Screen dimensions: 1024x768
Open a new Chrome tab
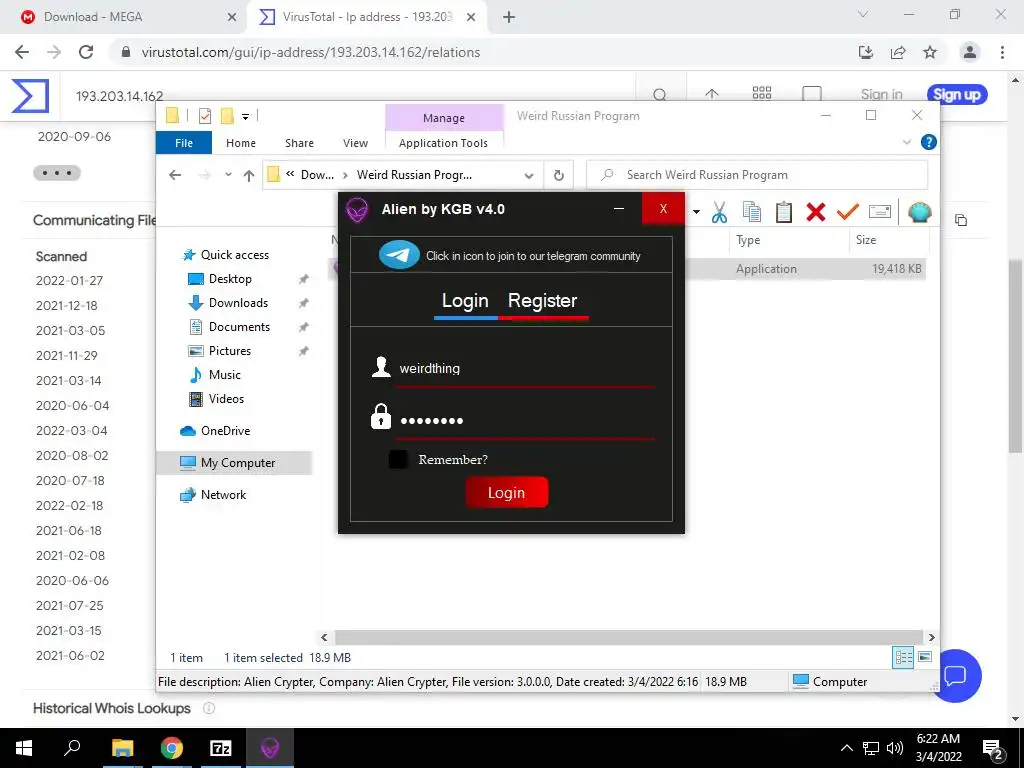coord(509,18)
